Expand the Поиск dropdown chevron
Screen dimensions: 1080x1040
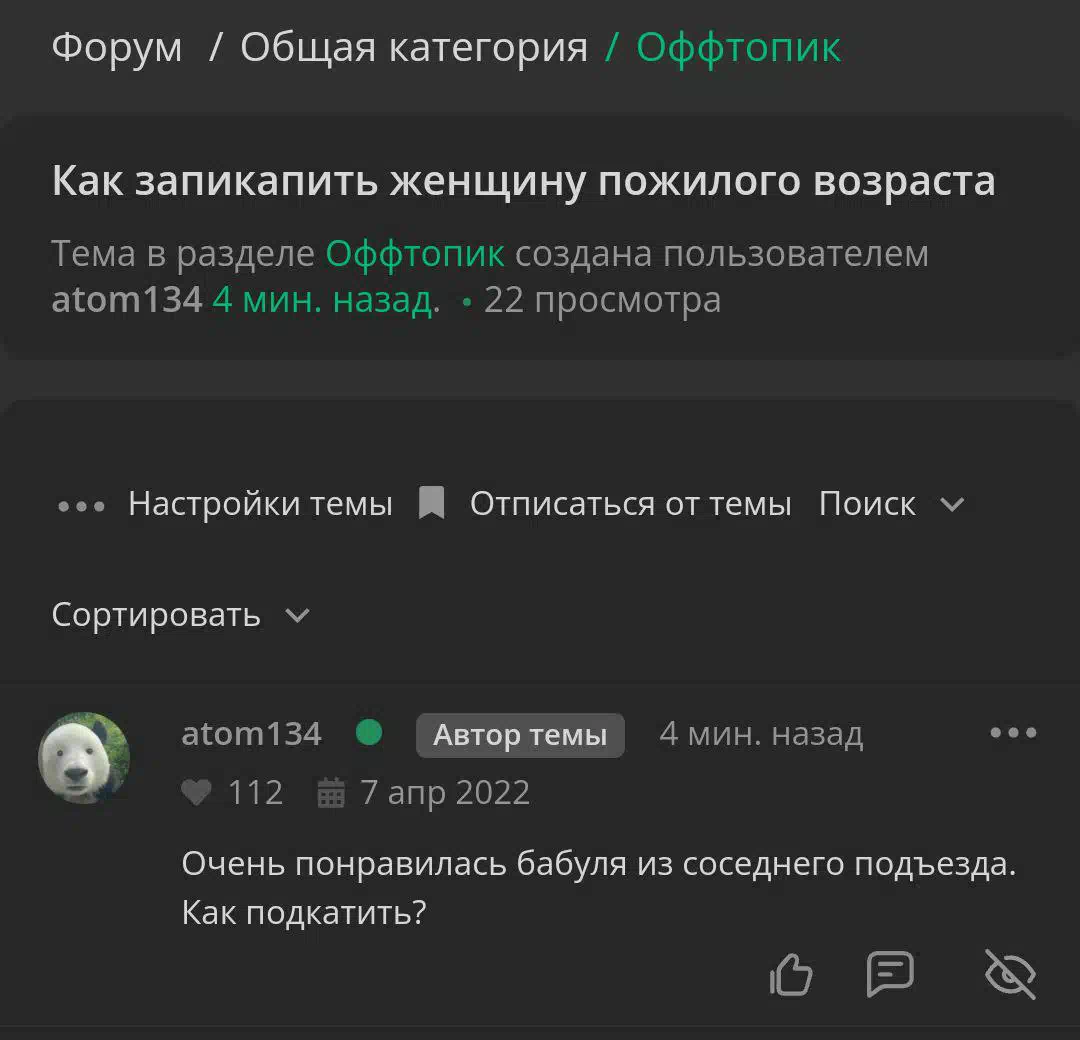click(952, 505)
